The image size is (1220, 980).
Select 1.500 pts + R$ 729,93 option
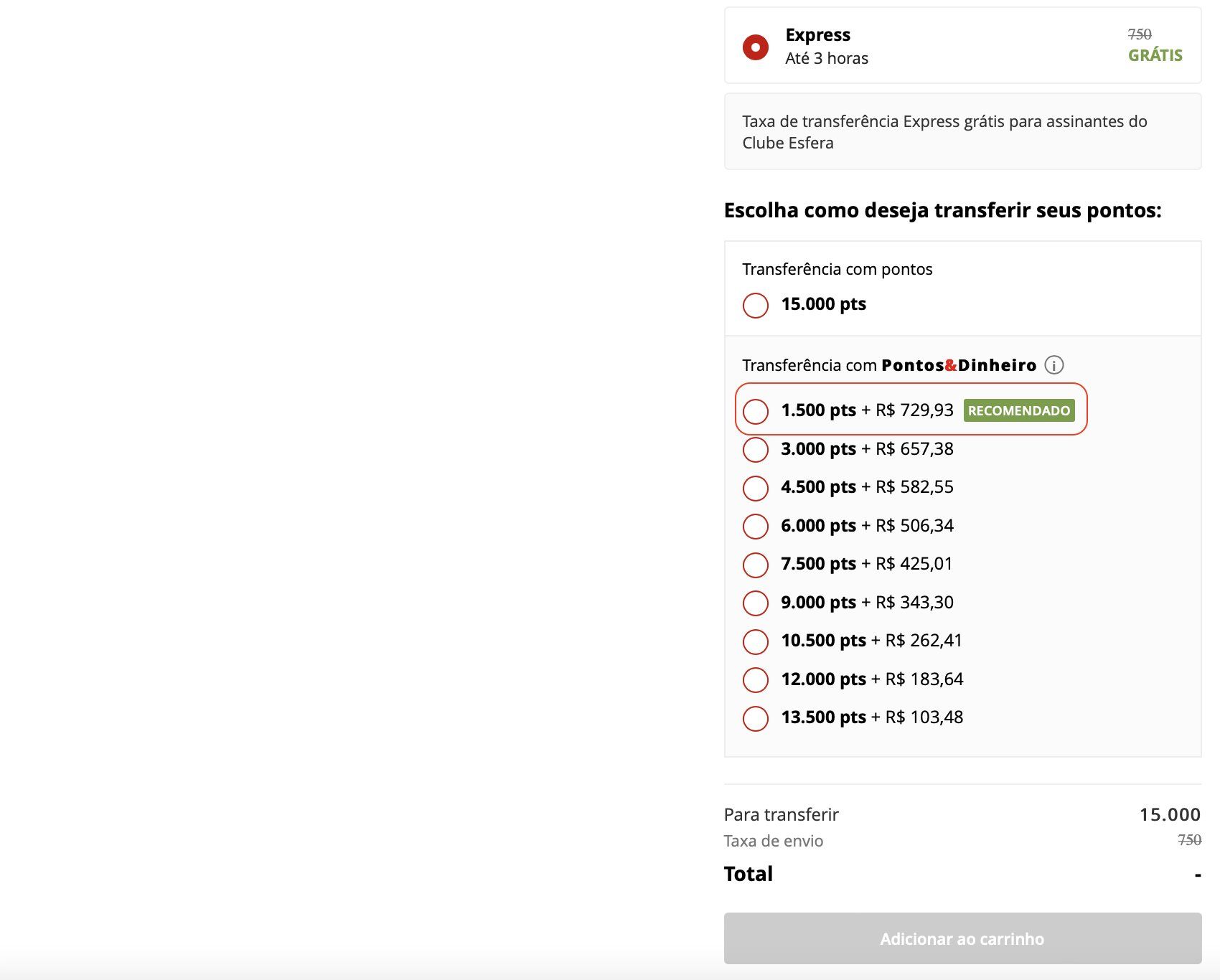[756, 411]
